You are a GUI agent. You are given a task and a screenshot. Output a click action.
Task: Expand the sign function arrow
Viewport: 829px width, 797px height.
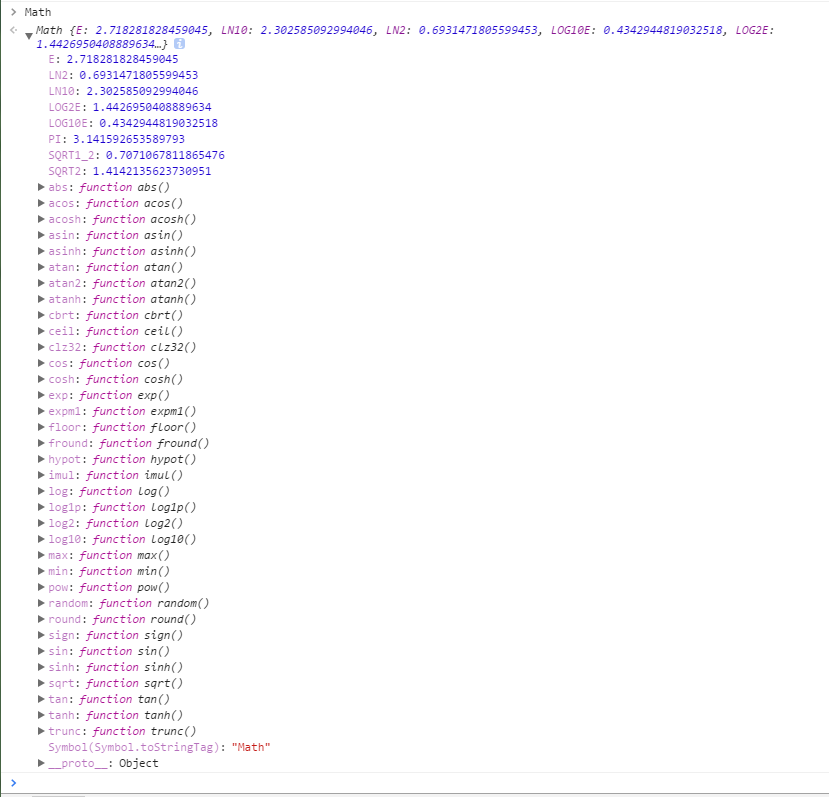pyautogui.click(x=41, y=635)
